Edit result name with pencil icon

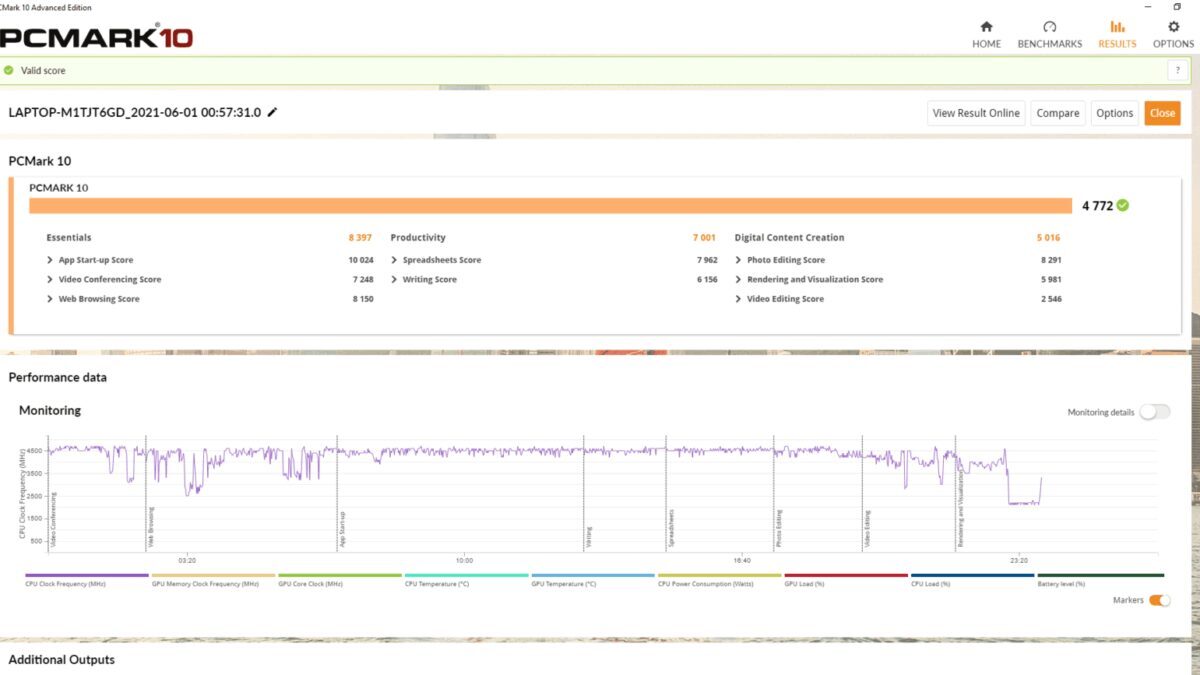tap(272, 112)
